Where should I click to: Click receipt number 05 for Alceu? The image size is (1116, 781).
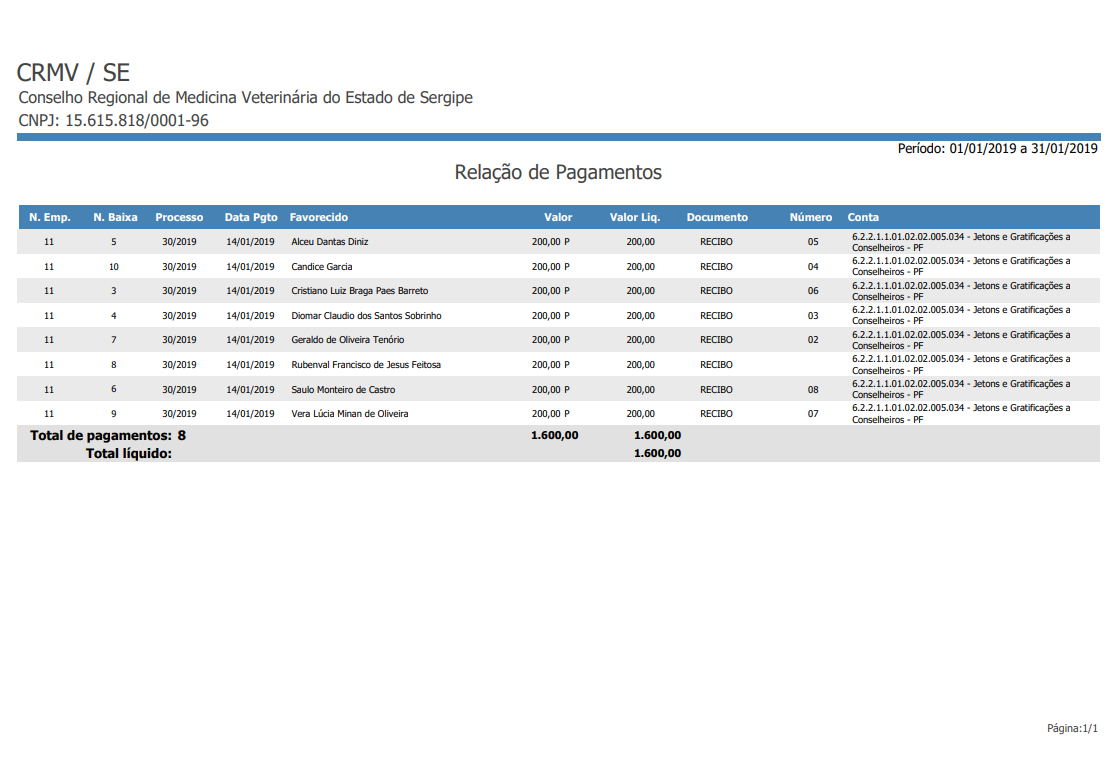click(813, 242)
